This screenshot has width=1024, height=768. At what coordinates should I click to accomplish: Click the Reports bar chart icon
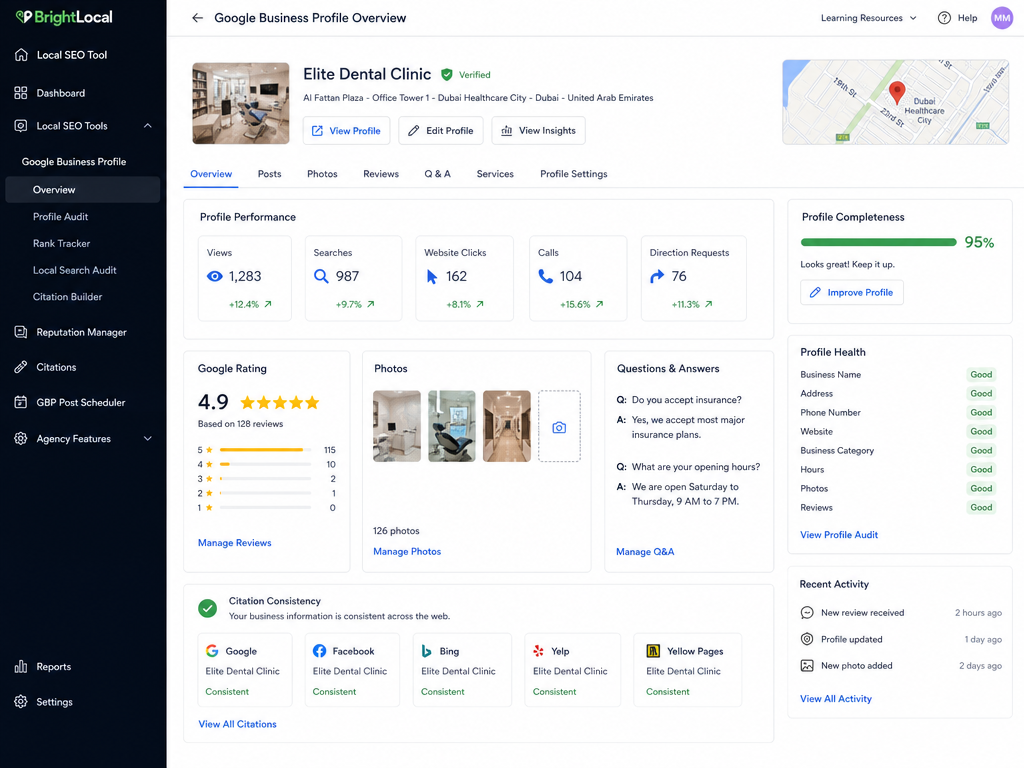[21, 666]
